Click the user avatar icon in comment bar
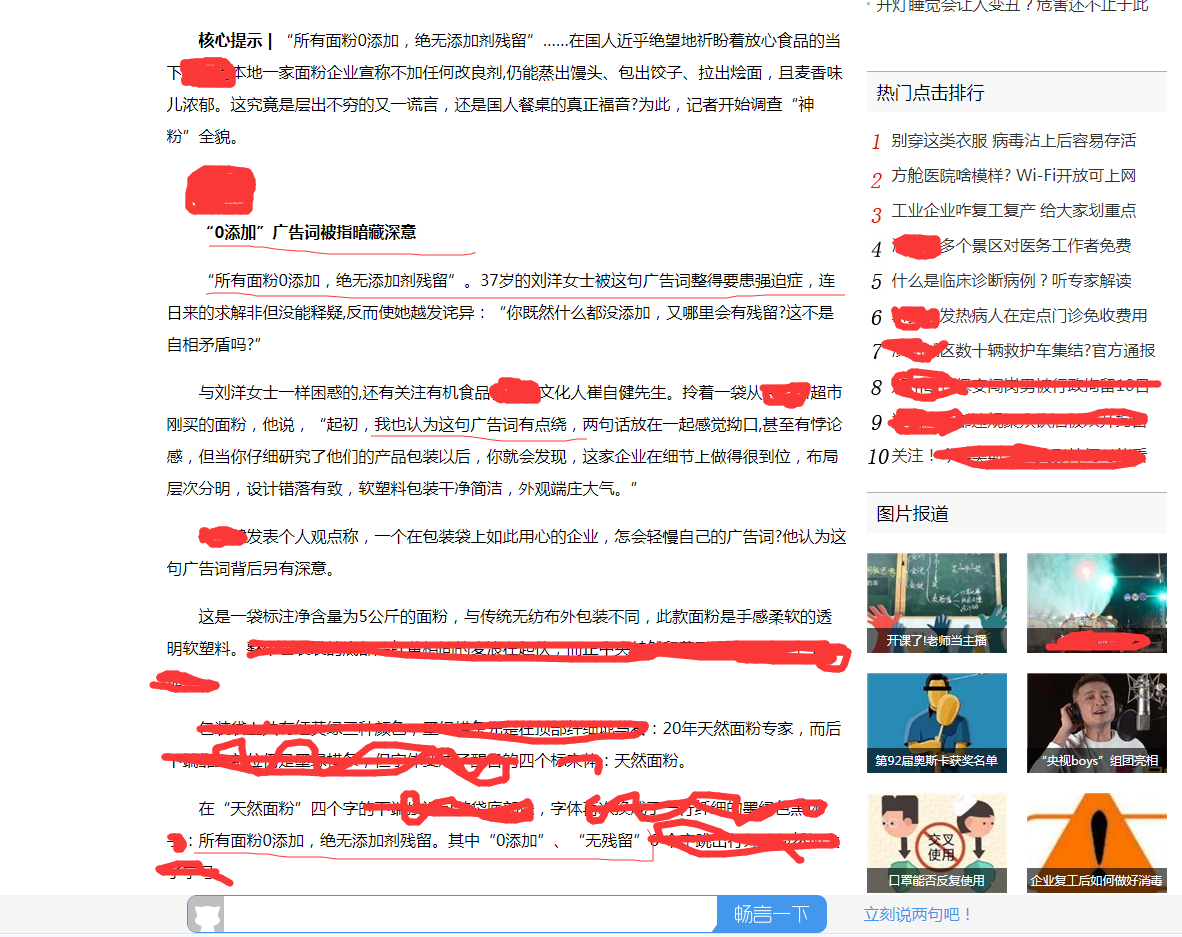 (206, 915)
